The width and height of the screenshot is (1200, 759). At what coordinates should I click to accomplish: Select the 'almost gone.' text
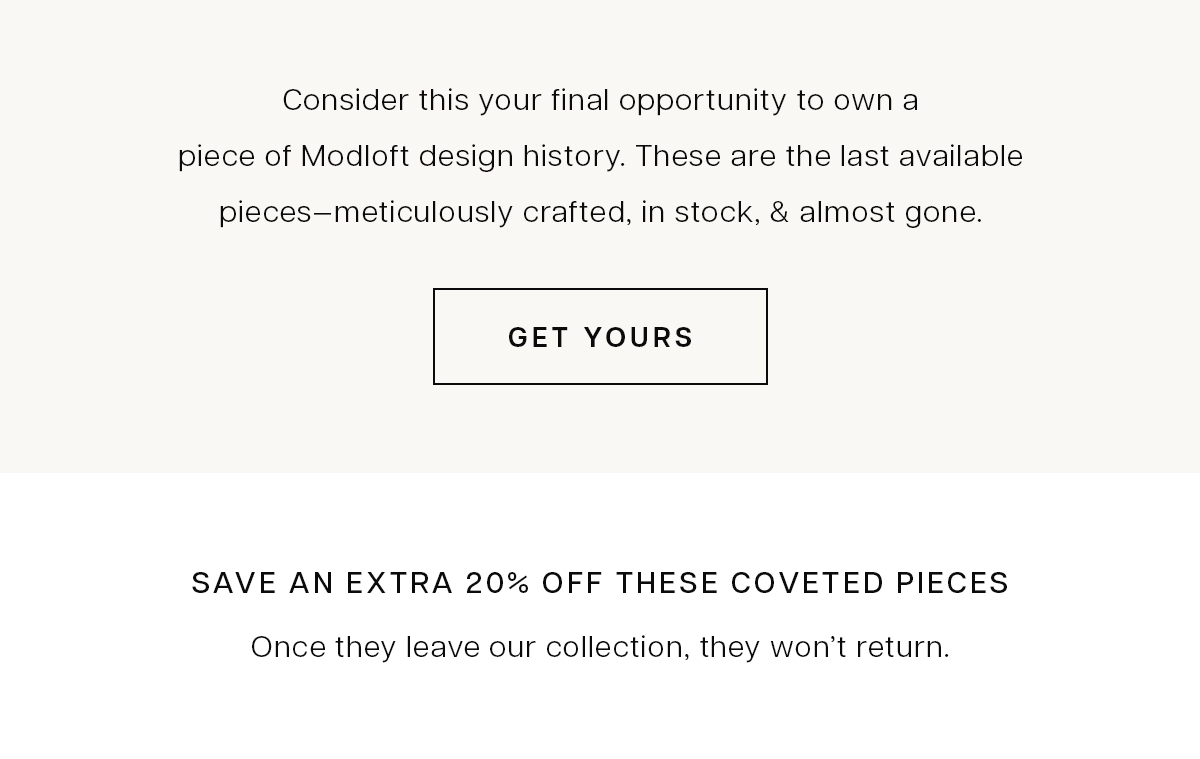click(x=890, y=212)
